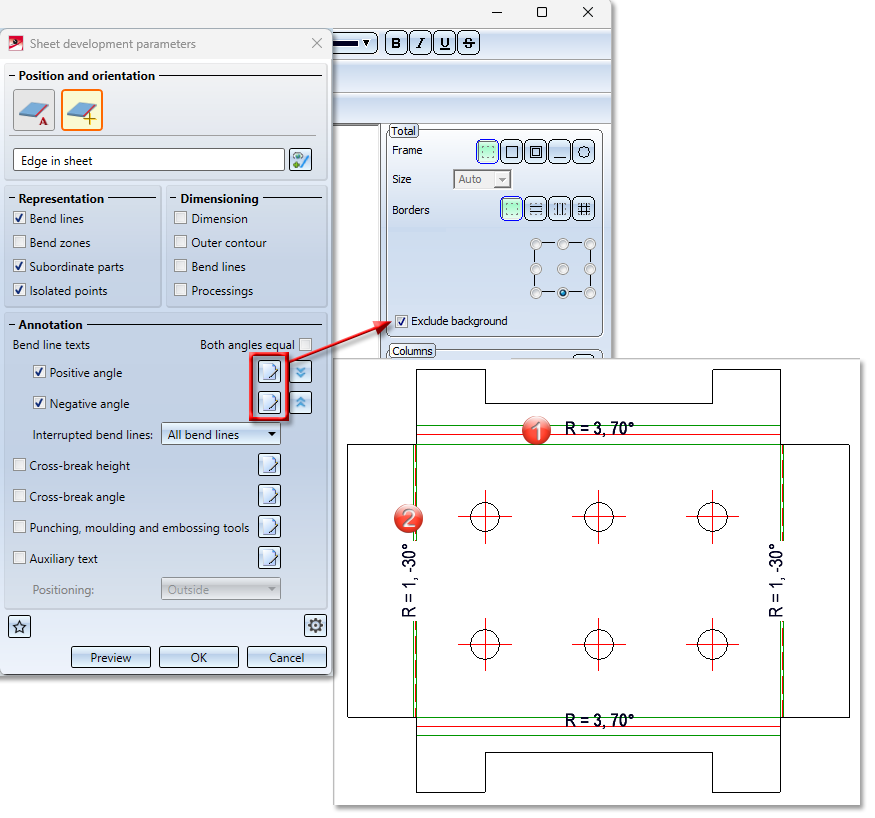Toggle Bold formatting button
Image resolution: width=875 pixels, height=818 pixels.
point(396,43)
